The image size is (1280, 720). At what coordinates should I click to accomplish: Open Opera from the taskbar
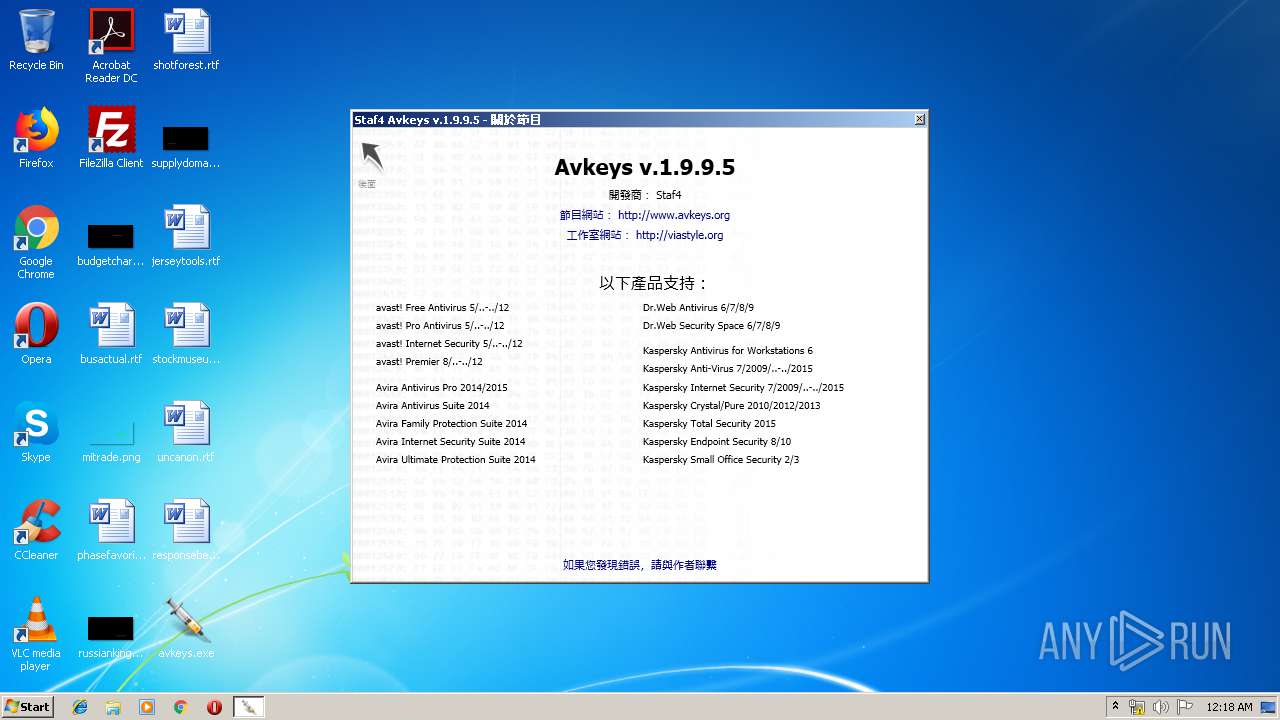(214, 707)
